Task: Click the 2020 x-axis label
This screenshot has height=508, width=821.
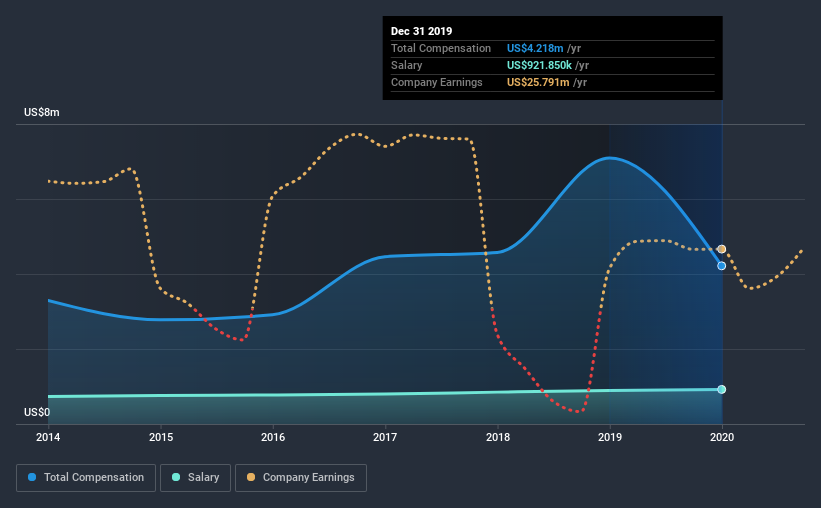Action: point(722,437)
